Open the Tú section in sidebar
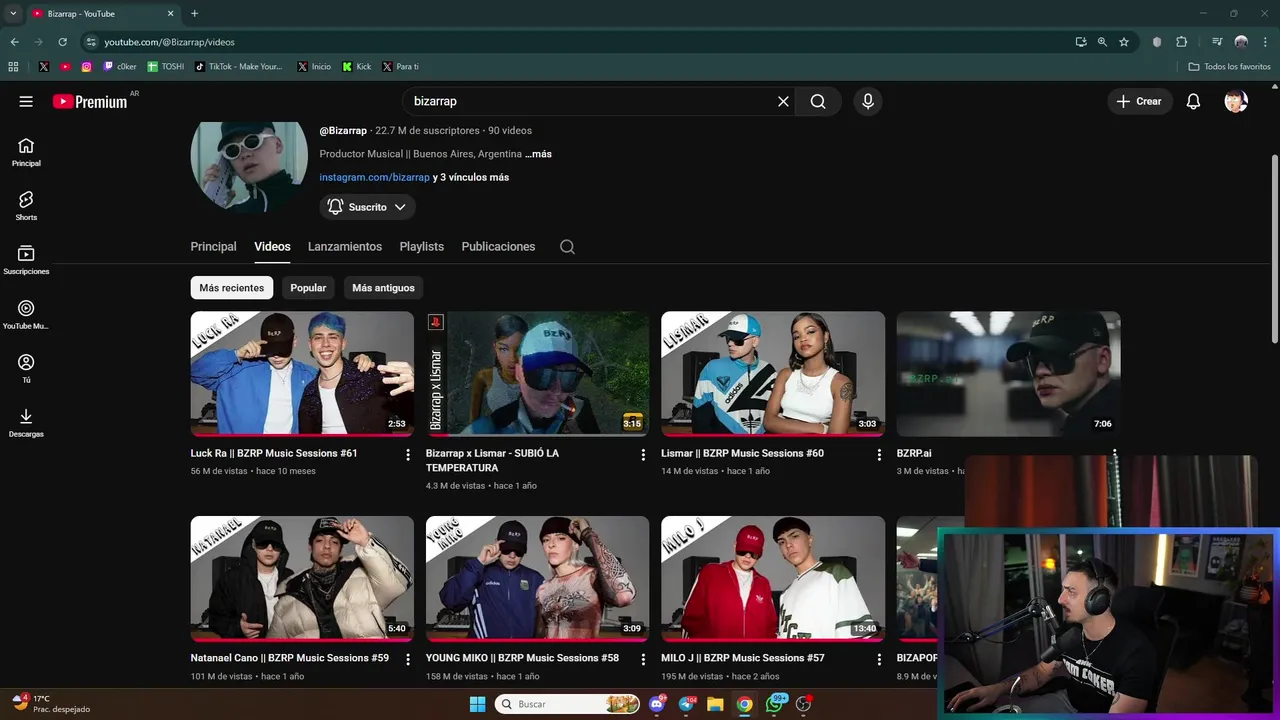This screenshot has width=1280, height=720. (x=26, y=369)
